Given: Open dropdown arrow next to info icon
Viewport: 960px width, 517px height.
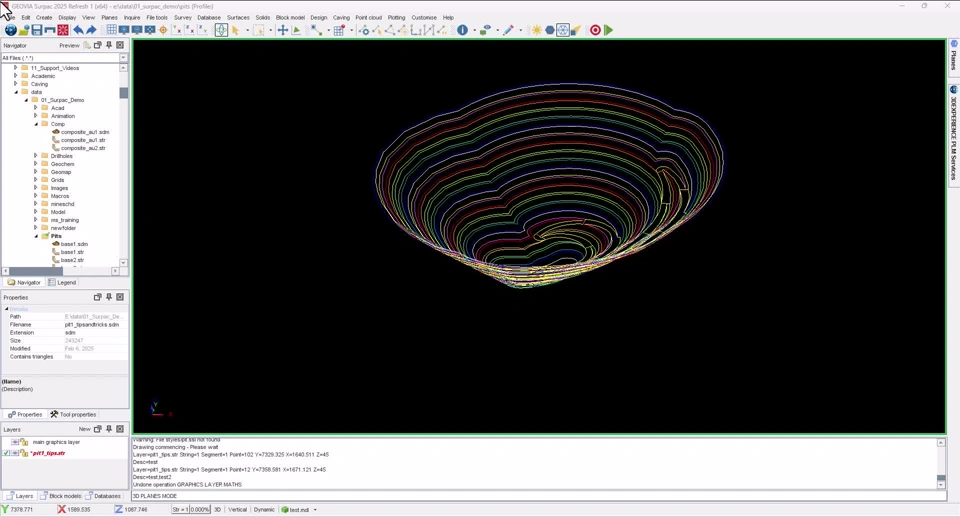Looking at the screenshot, I should coord(474,30).
